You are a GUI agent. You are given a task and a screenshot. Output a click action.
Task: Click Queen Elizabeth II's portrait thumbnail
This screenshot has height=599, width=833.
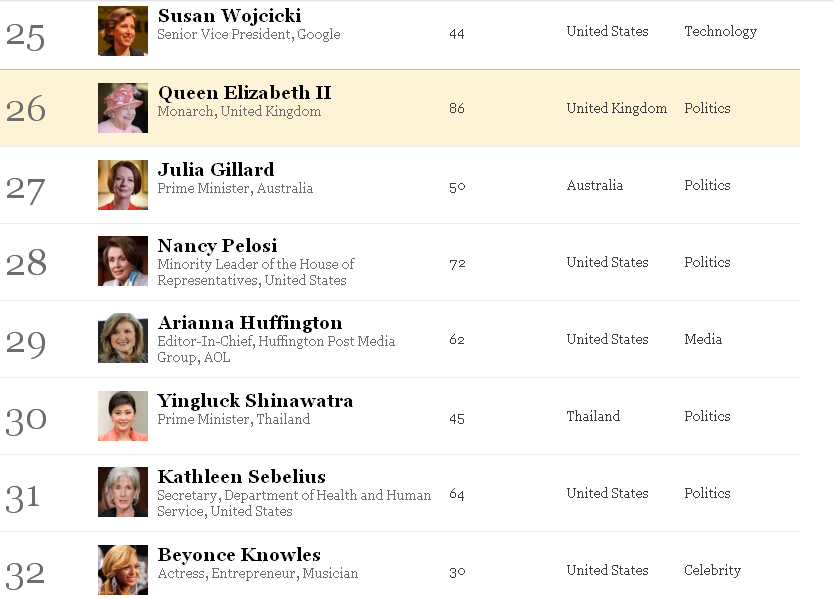tap(123, 108)
